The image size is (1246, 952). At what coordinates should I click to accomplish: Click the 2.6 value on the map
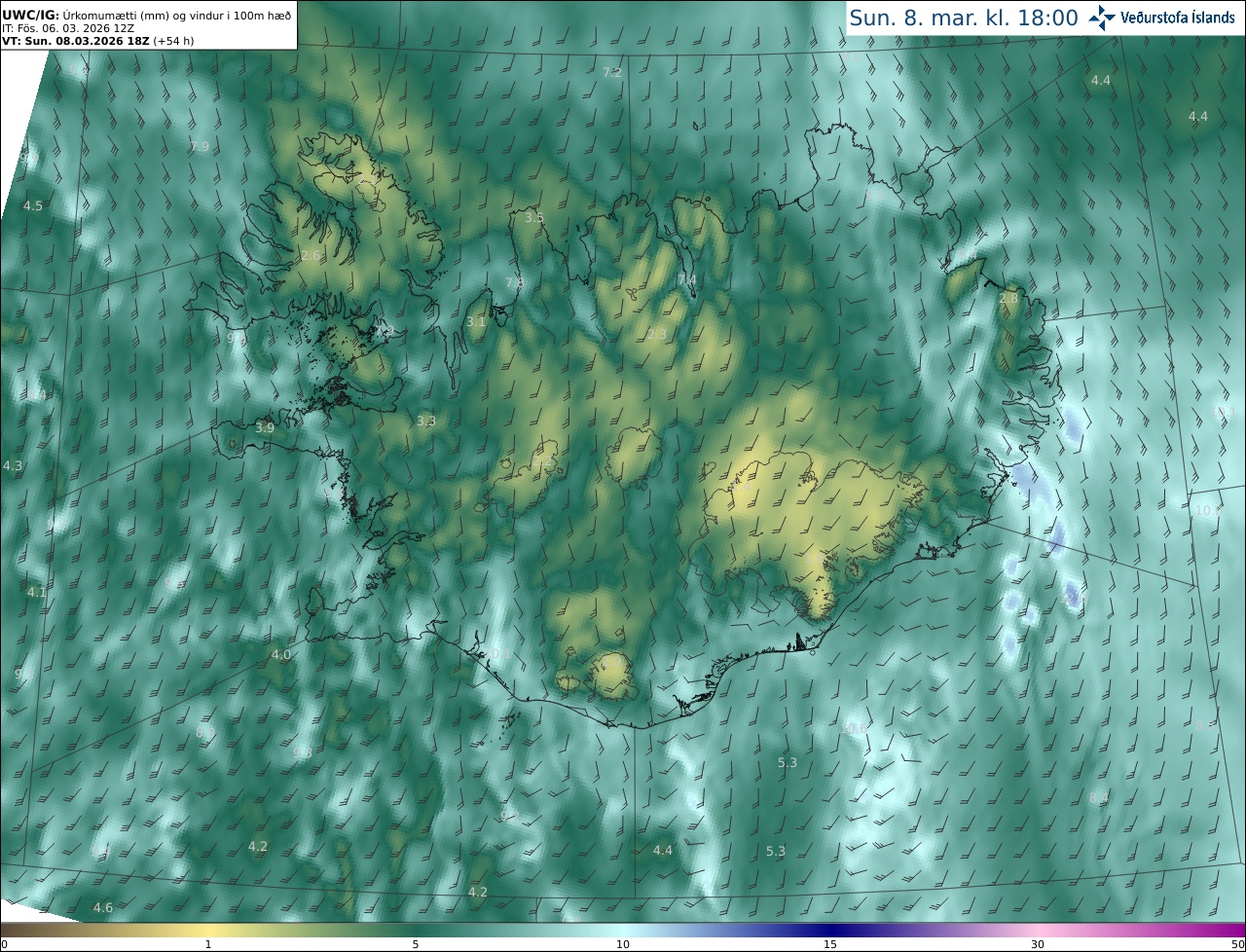click(x=311, y=255)
